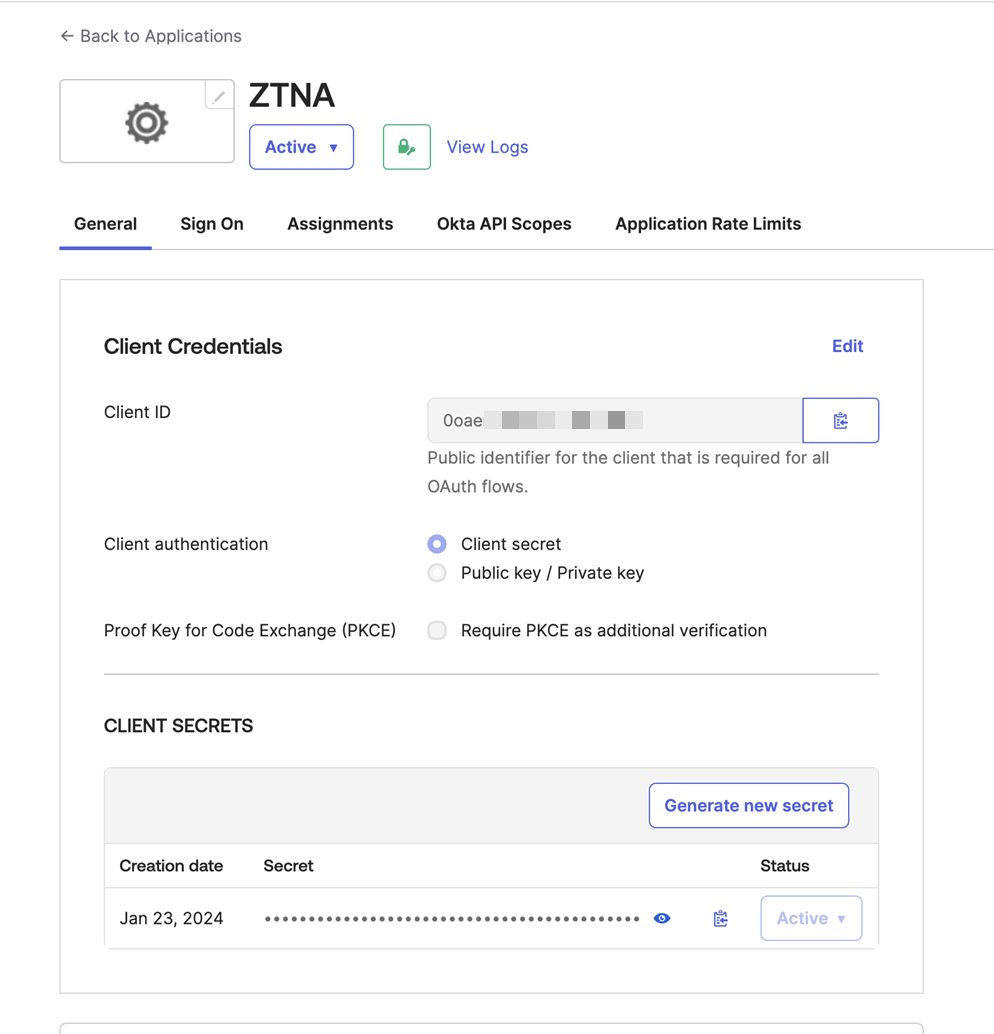Select the Client secret radio button

[x=436, y=543]
